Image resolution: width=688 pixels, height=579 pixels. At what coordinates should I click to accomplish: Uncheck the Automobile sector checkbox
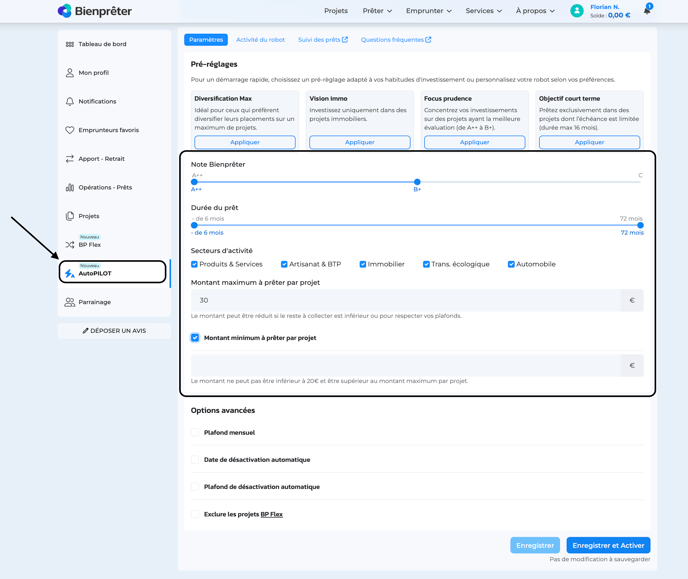[x=511, y=264]
